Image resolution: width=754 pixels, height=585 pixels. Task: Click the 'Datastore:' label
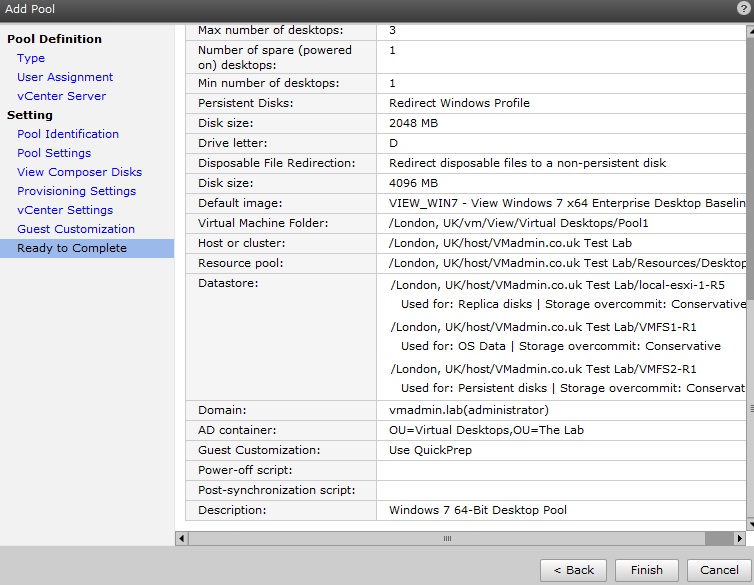[x=228, y=283]
